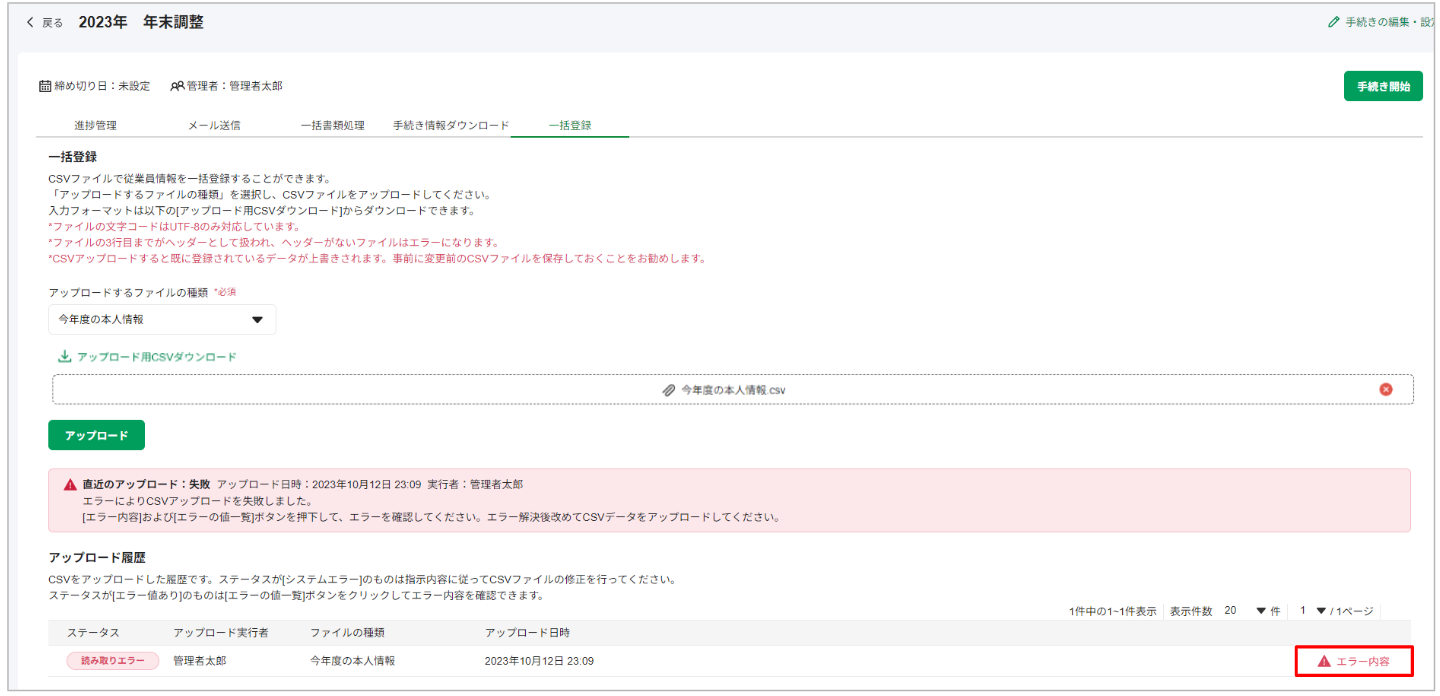Image resolution: width=1440 pixels, height=696 pixels.
Task: Click the calendar icon beside 締め切り日
Action: 45,86
